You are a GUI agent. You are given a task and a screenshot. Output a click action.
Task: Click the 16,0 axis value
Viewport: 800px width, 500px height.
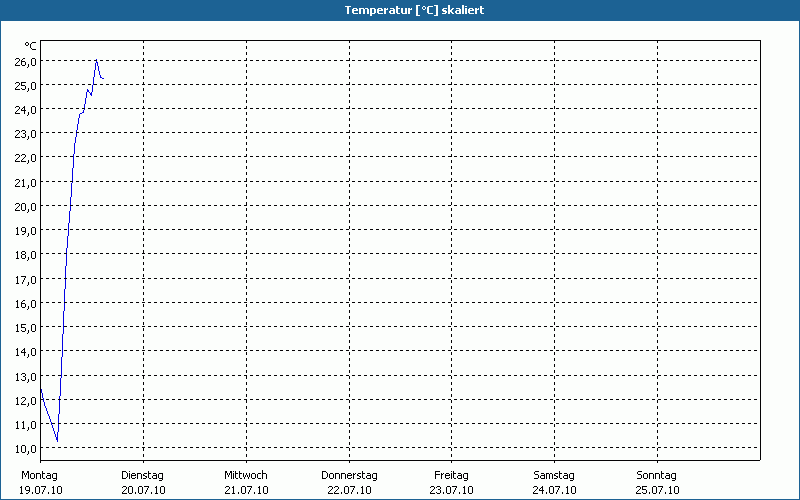(x=26, y=304)
